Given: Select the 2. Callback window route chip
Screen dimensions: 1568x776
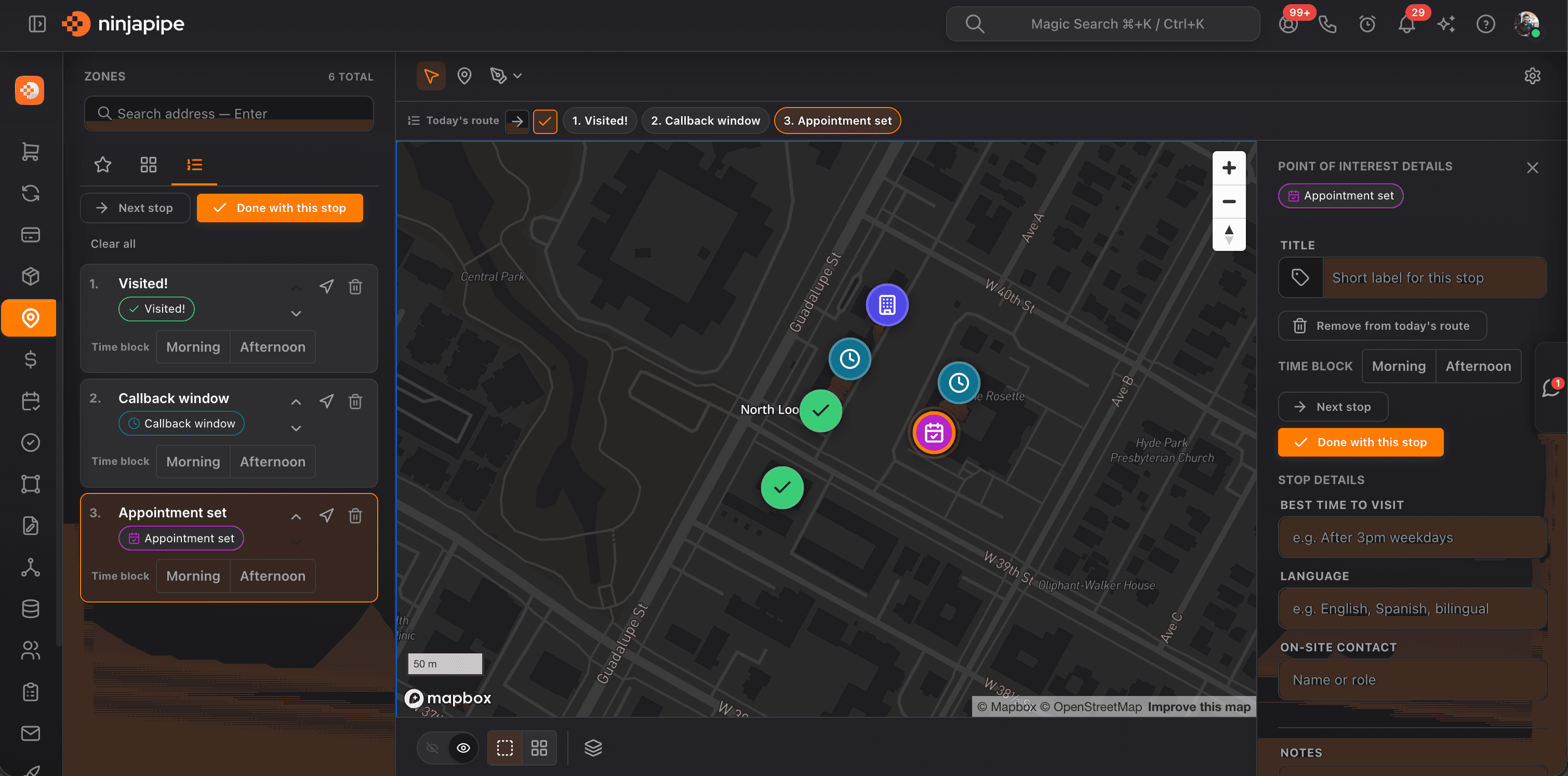Looking at the screenshot, I should point(705,121).
